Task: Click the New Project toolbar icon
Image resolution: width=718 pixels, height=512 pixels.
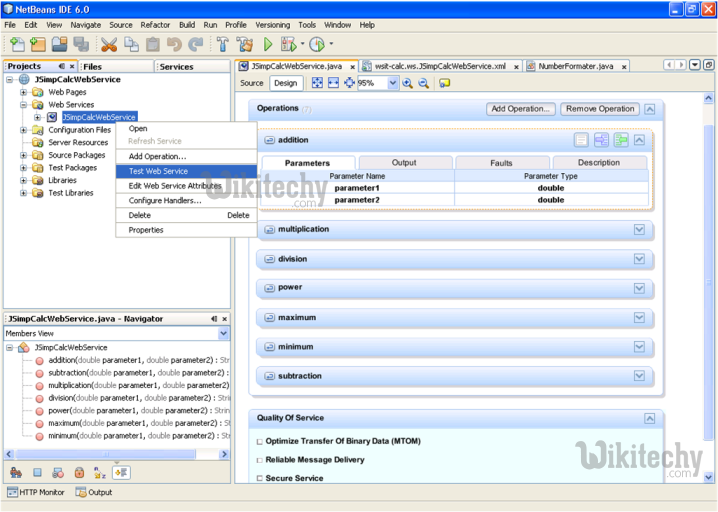Action: pyautogui.click(x=38, y=44)
